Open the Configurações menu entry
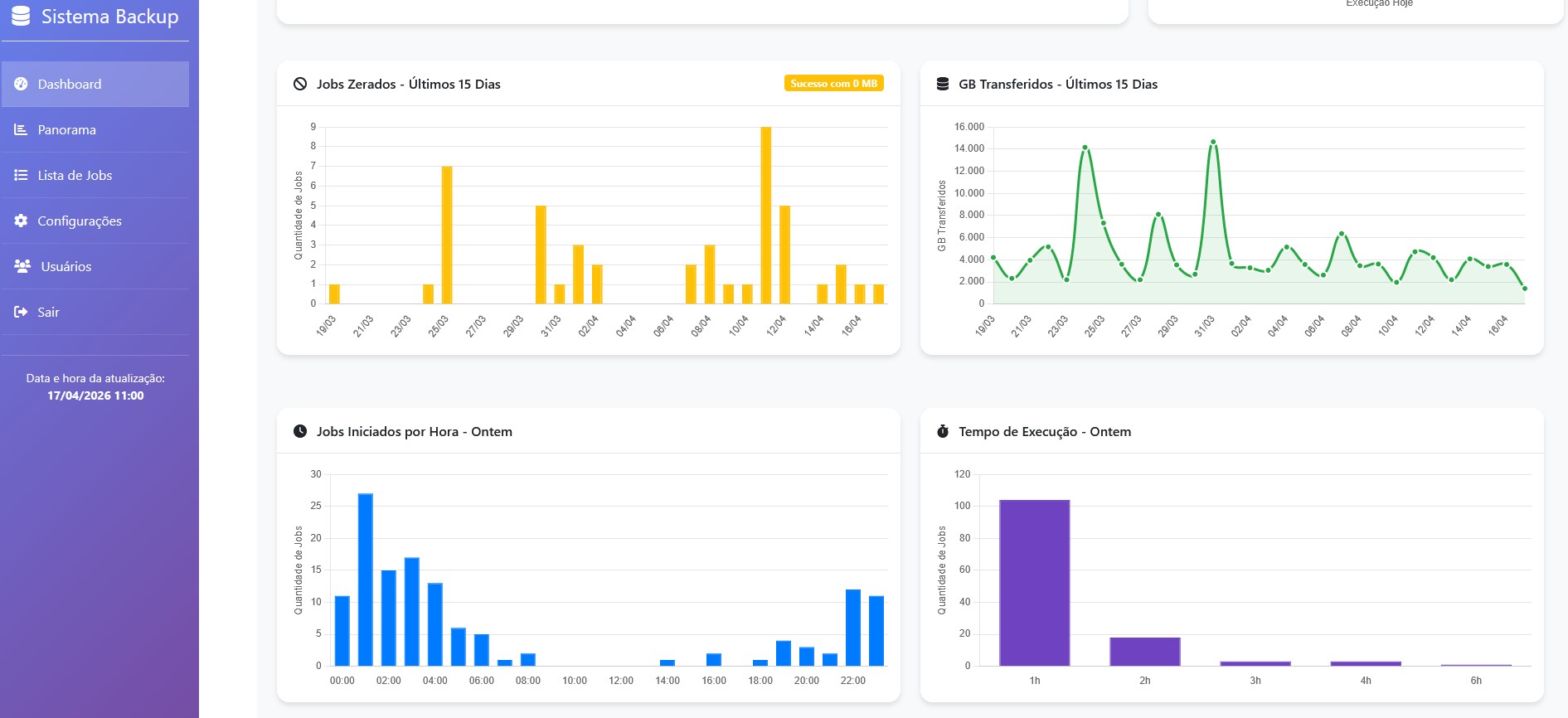1568x718 pixels. point(95,221)
